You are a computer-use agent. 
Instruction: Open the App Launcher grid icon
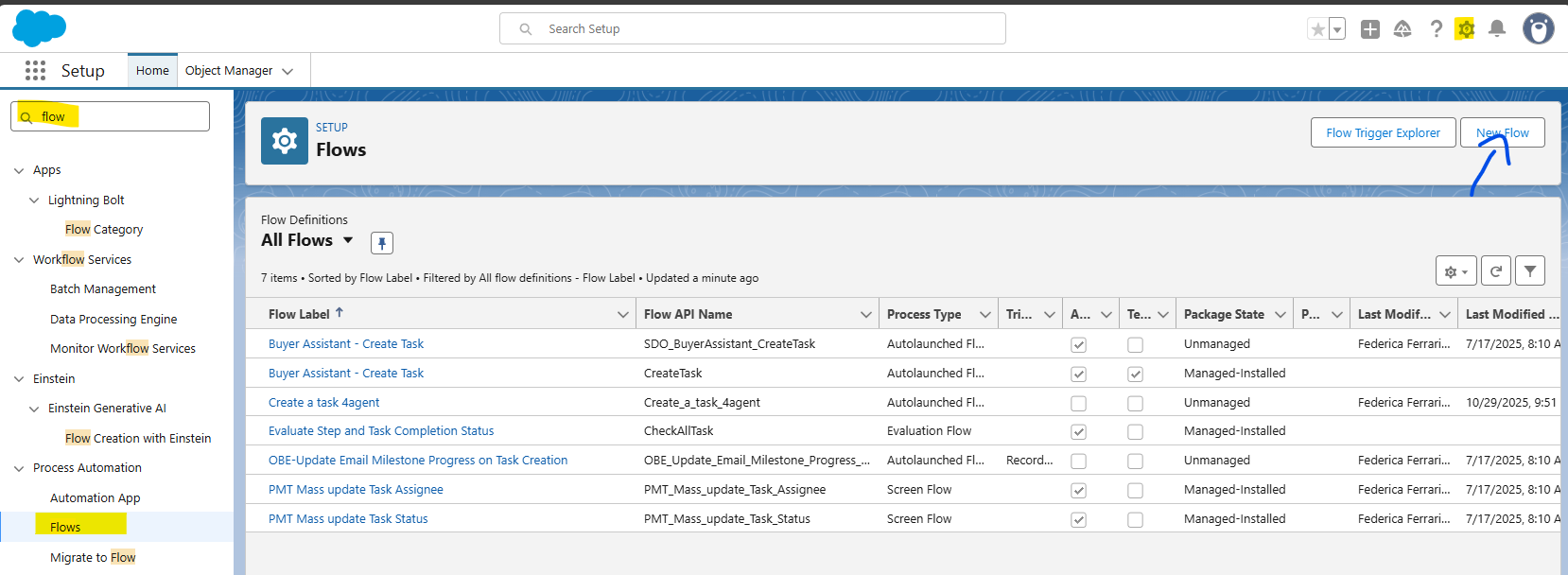(x=35, y=71)
